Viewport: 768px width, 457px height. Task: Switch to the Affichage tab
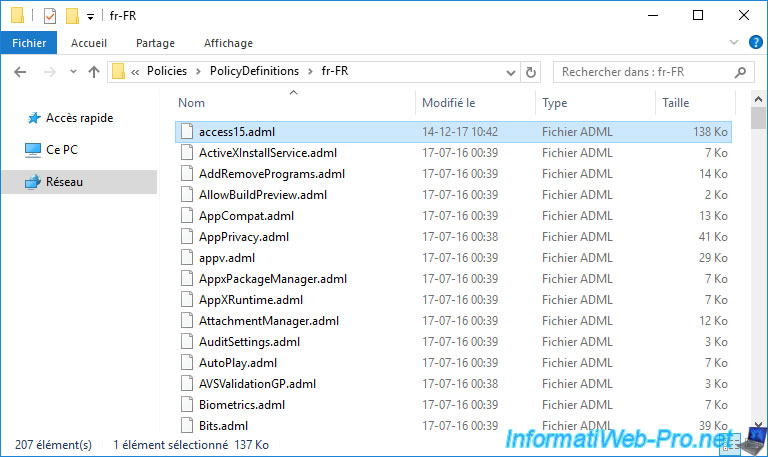click(x=228, y=43)
